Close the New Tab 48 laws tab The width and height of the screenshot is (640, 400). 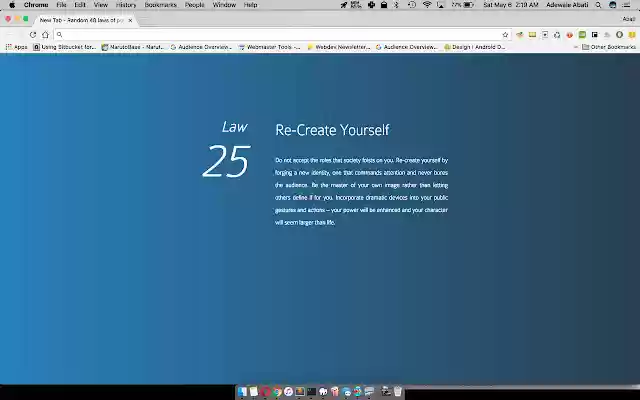pyautogui.click(x=130, y=20)
